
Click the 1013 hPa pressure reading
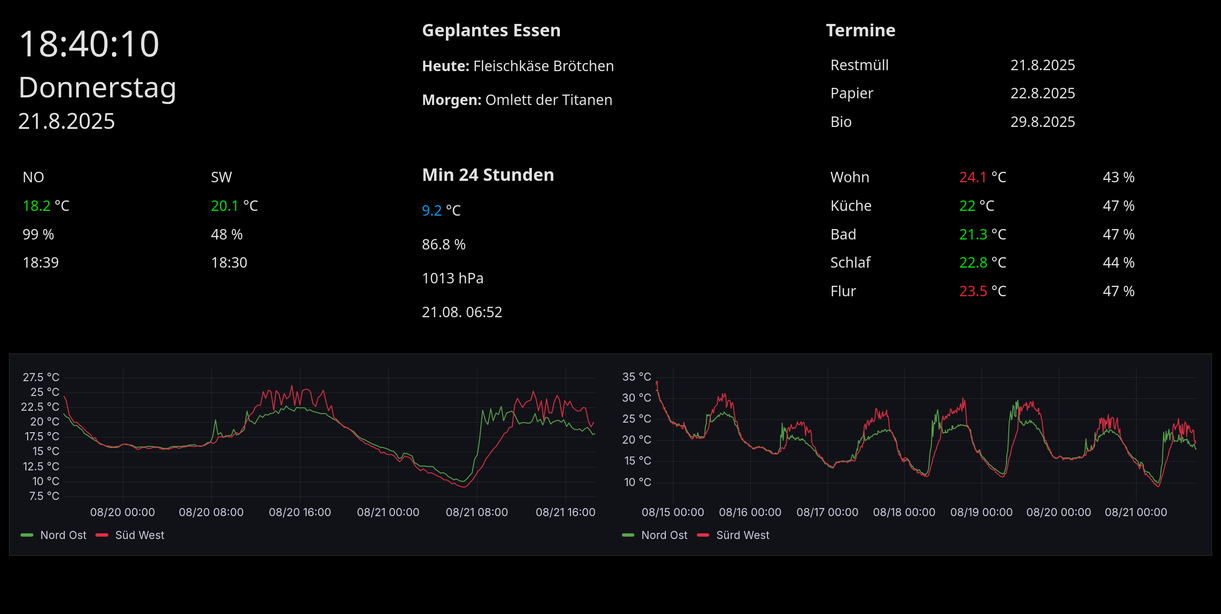coord(452,278)
